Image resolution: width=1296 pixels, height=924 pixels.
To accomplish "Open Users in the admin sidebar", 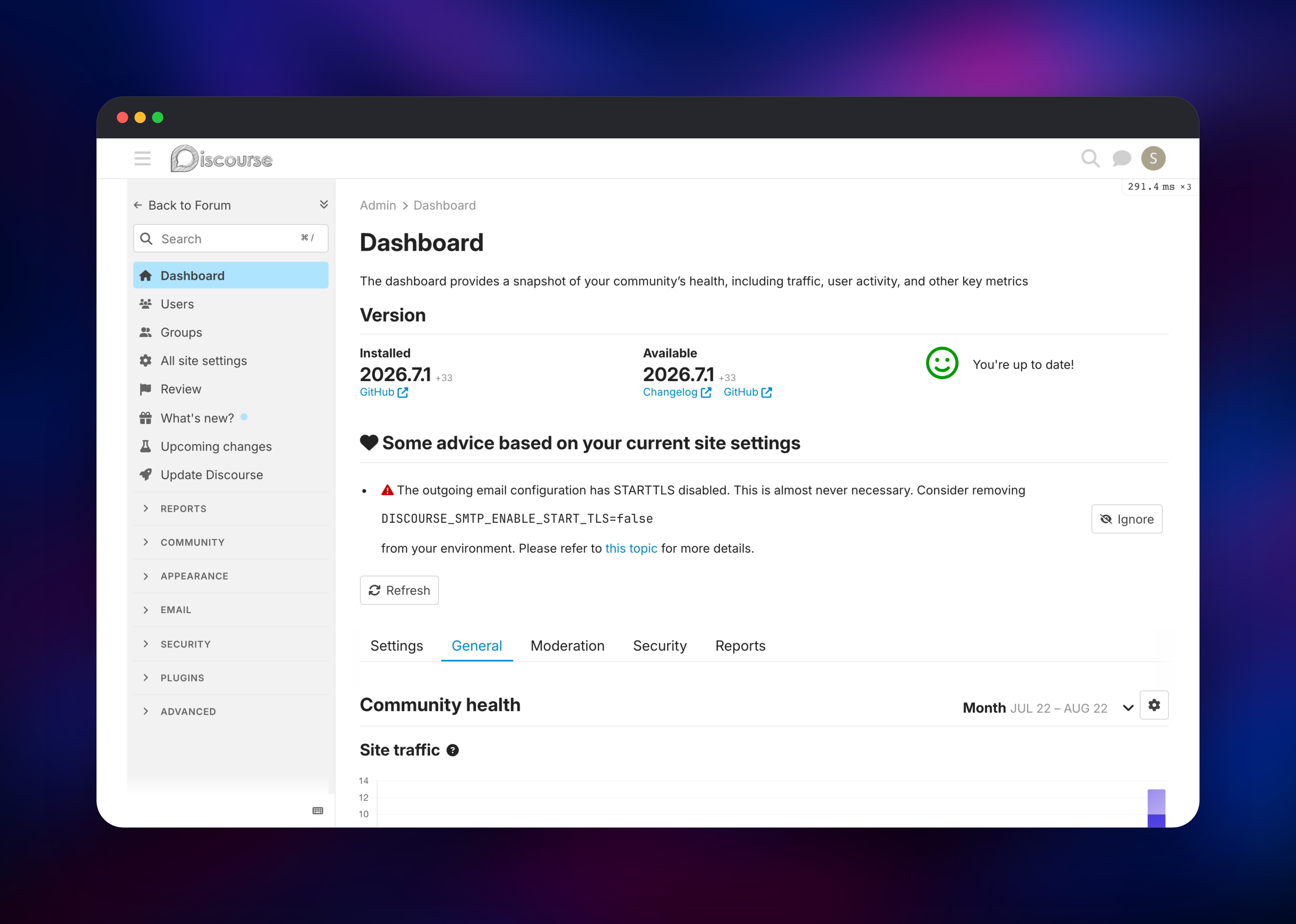I will point(231,304).
